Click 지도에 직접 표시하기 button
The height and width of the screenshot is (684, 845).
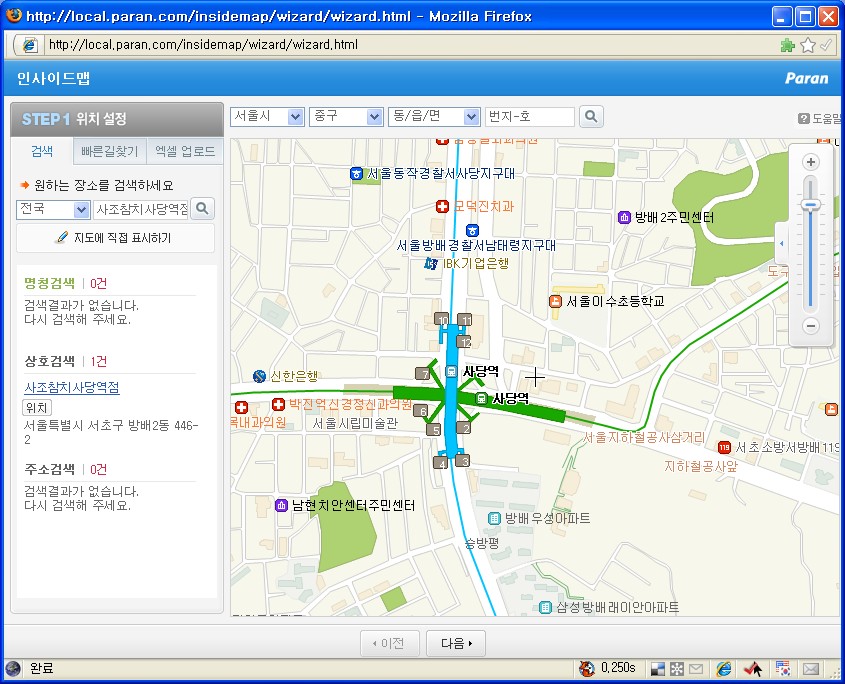click(x=115, y=238)
